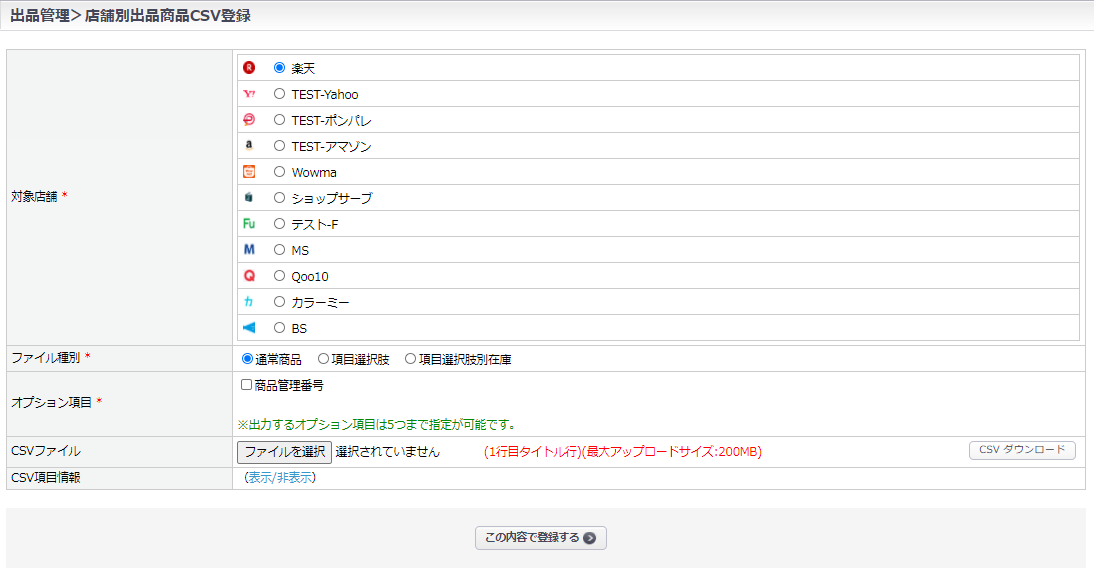The image size is (1094, 577).
Task: Click the Ponpare store logo icon
Action: (x=249, y=120)
